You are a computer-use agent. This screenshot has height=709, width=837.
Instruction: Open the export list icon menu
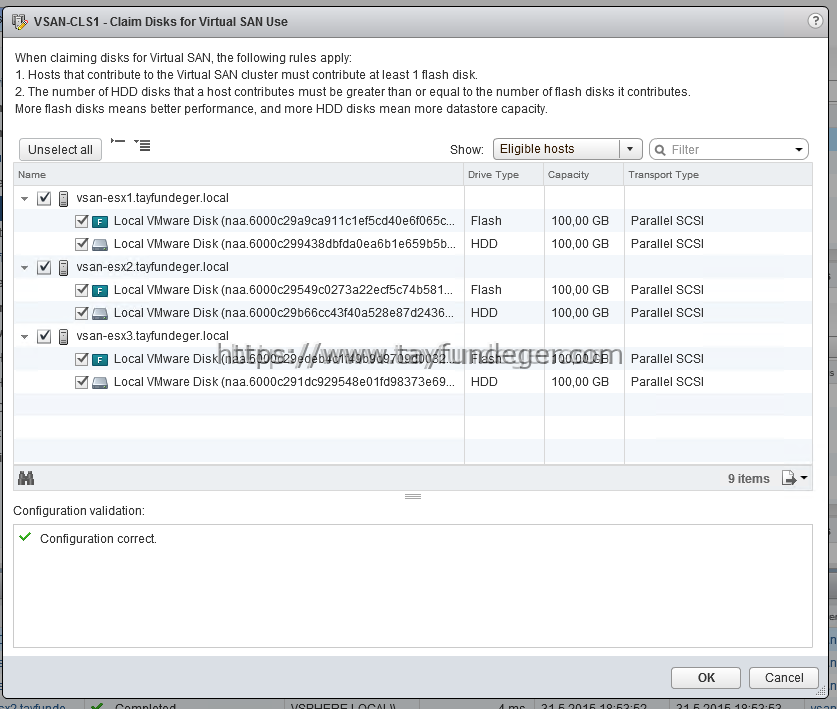pyautogui.click(x=794, y=478)
